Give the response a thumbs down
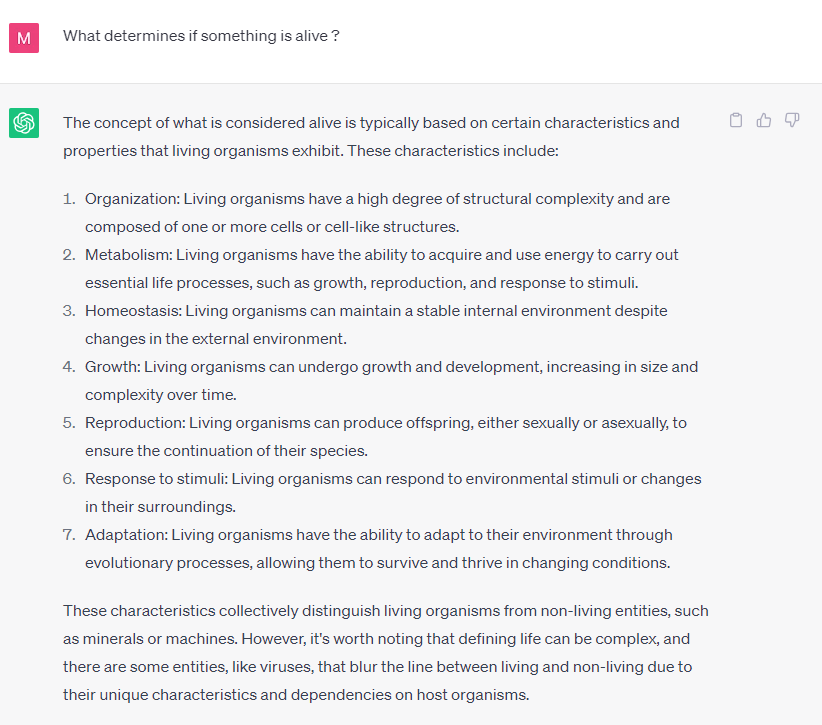Screen dimensions: 822x725 [x=792, y=121]
